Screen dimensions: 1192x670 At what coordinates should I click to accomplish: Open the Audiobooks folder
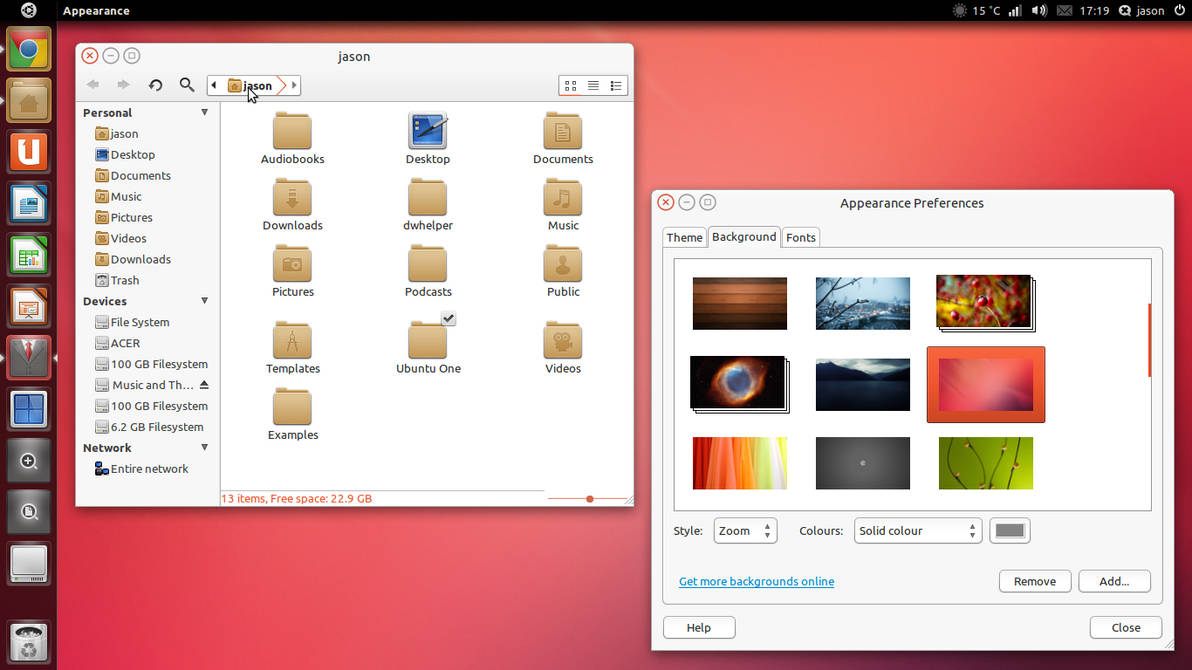293,138
